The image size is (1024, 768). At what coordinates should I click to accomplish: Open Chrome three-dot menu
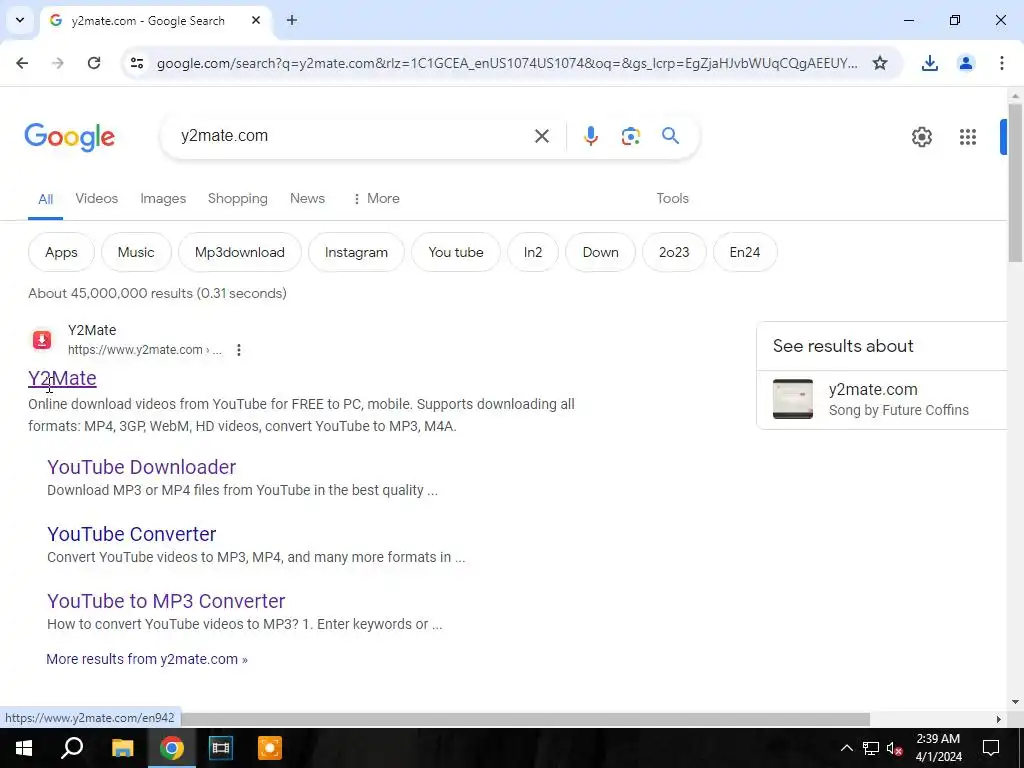click(x=1001, y=63)
